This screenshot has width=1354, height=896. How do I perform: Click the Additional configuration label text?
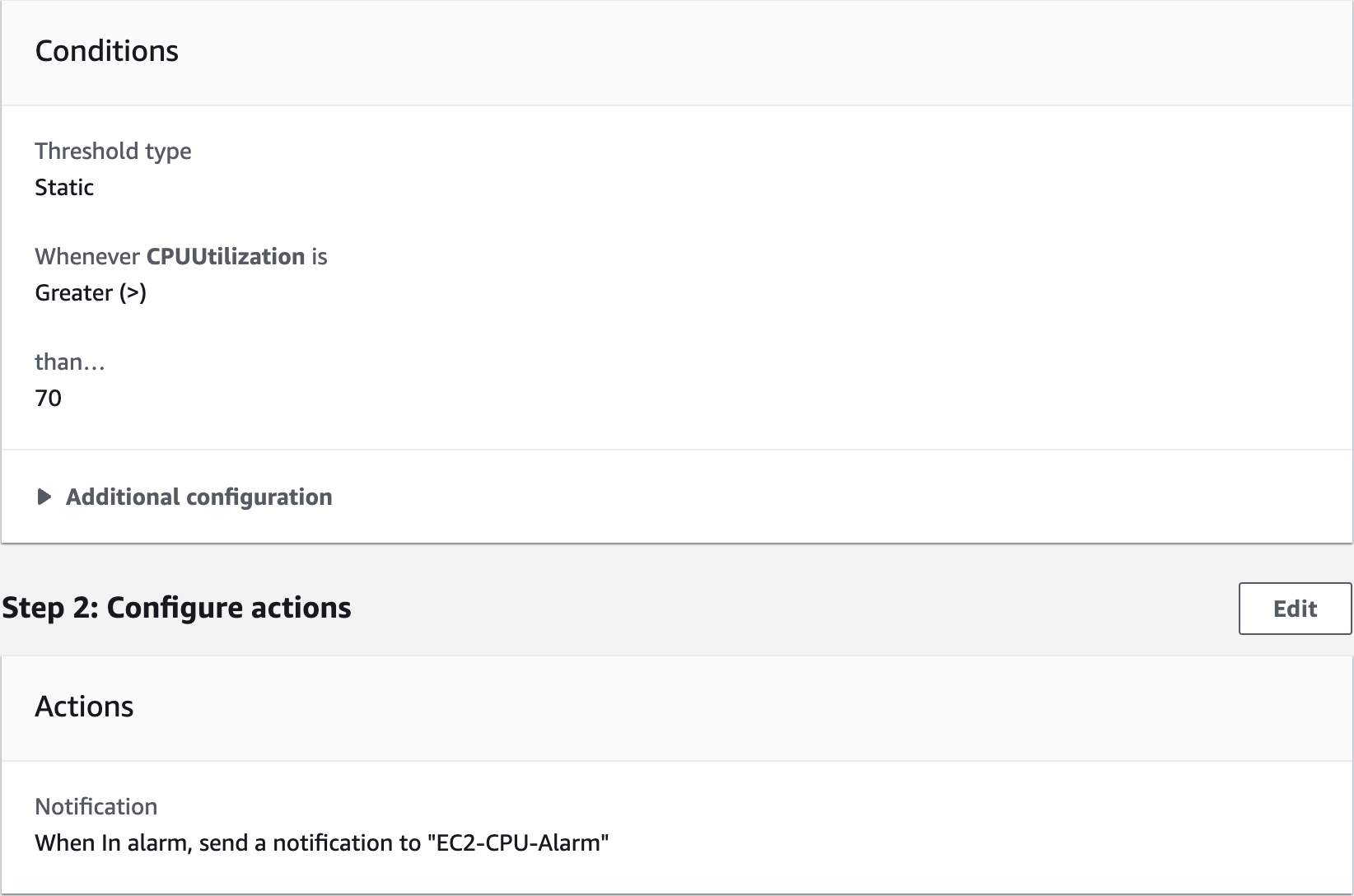click(198, 497)
